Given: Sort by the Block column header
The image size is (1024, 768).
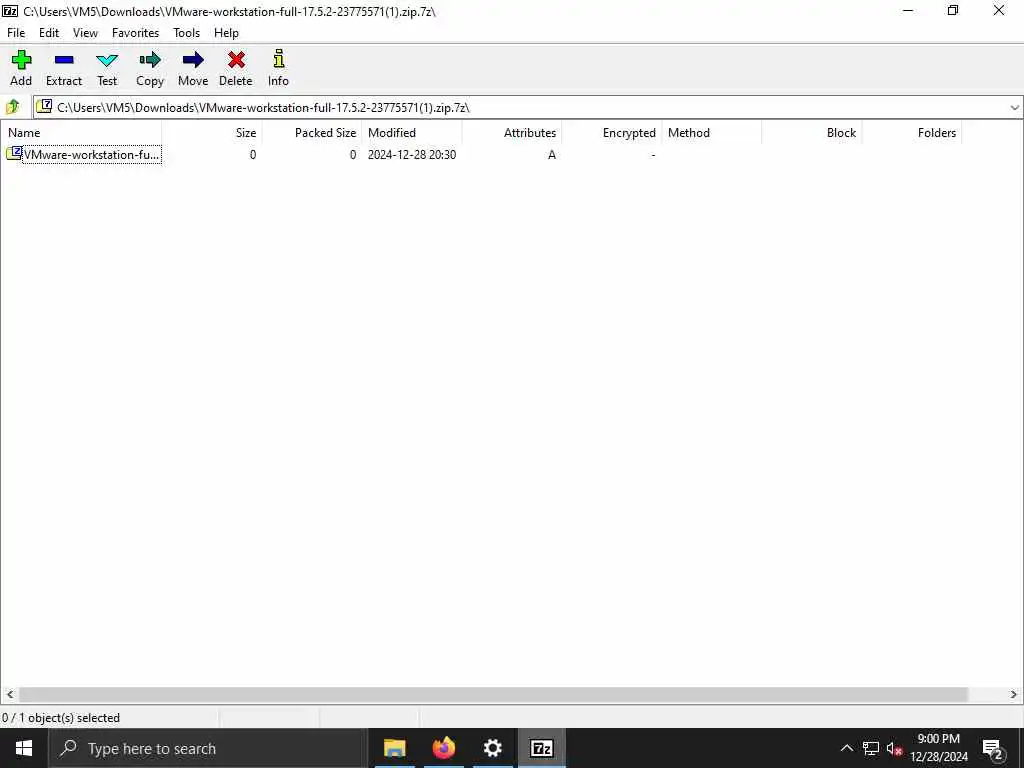Looking at the screenshot, I should coord(812,133).
